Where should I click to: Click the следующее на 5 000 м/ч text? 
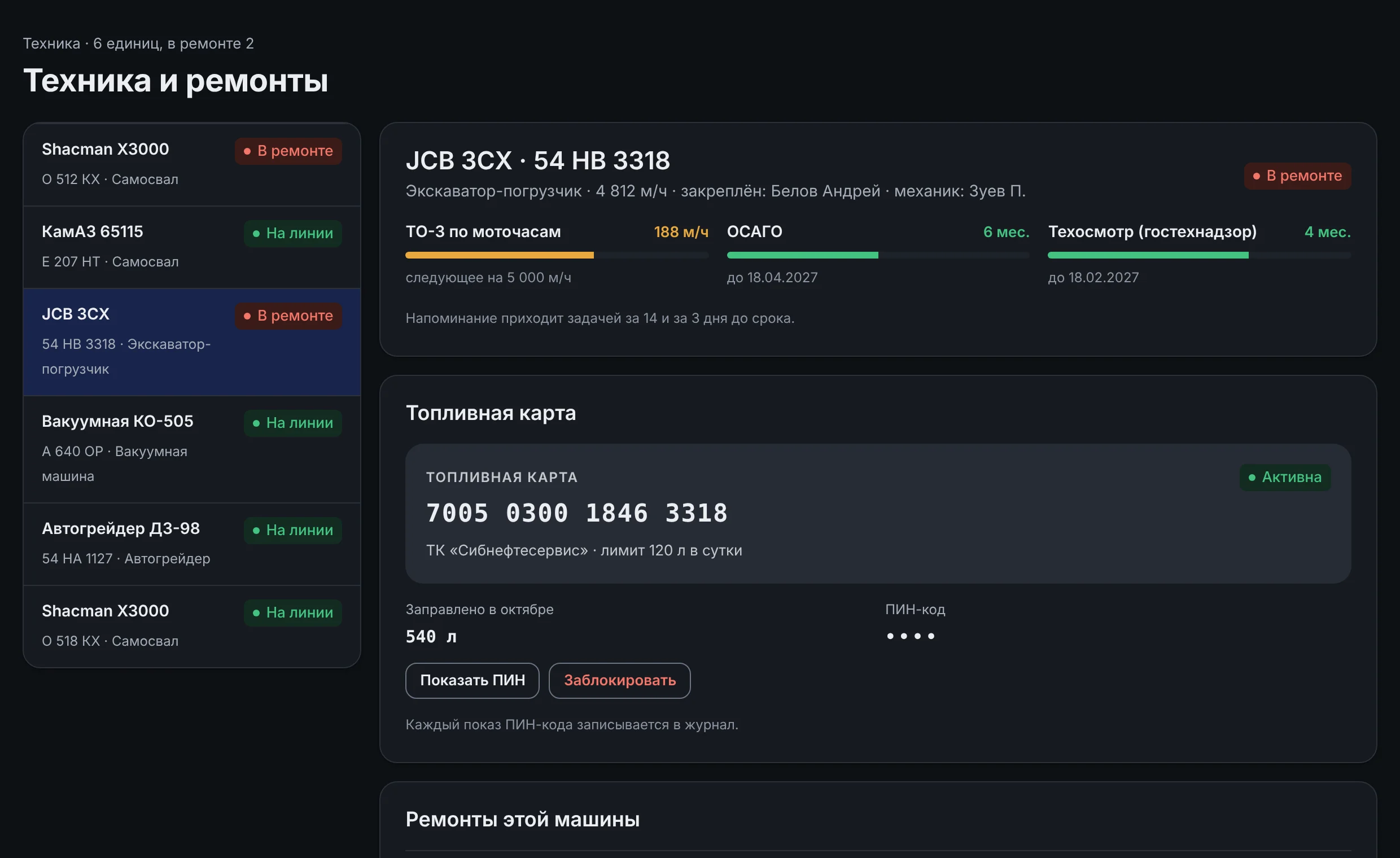pos(489,278)
